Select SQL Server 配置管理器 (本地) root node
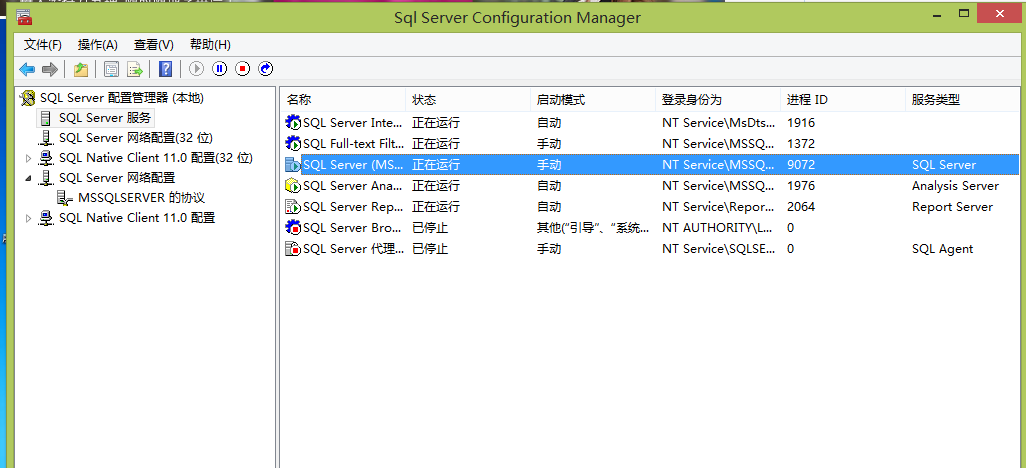Screen dimensions: 1026x468 point(122,98)
